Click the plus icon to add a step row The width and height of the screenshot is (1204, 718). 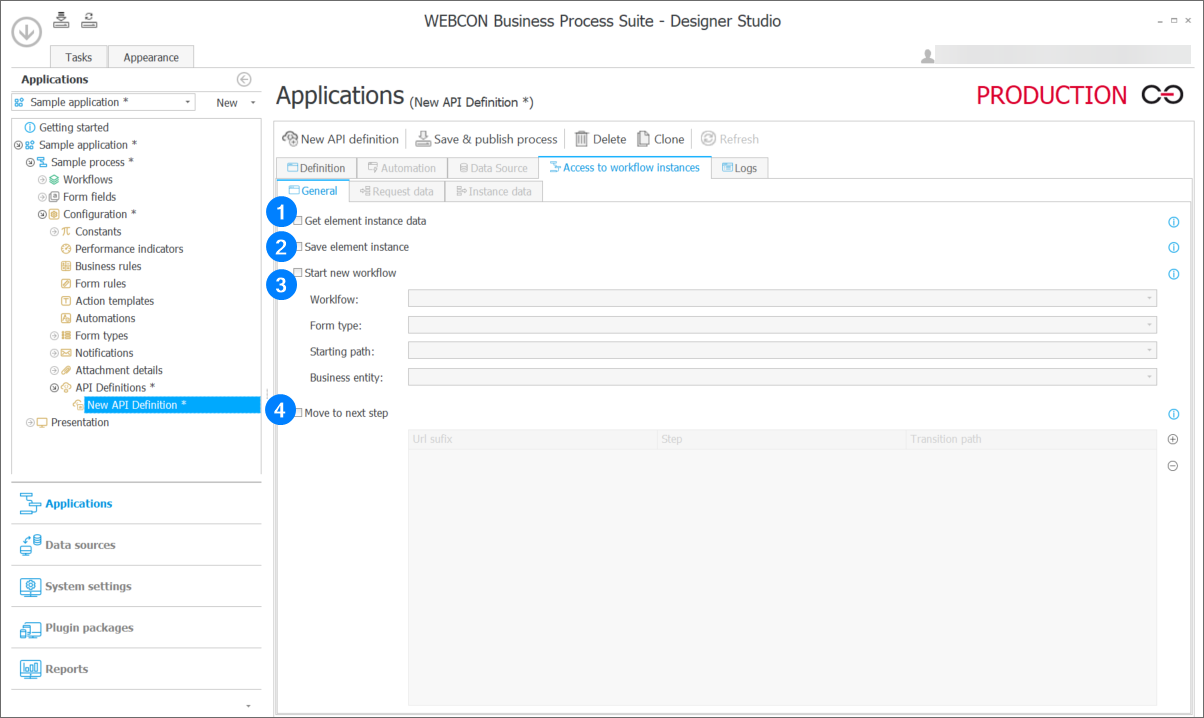click(1173, 439)
